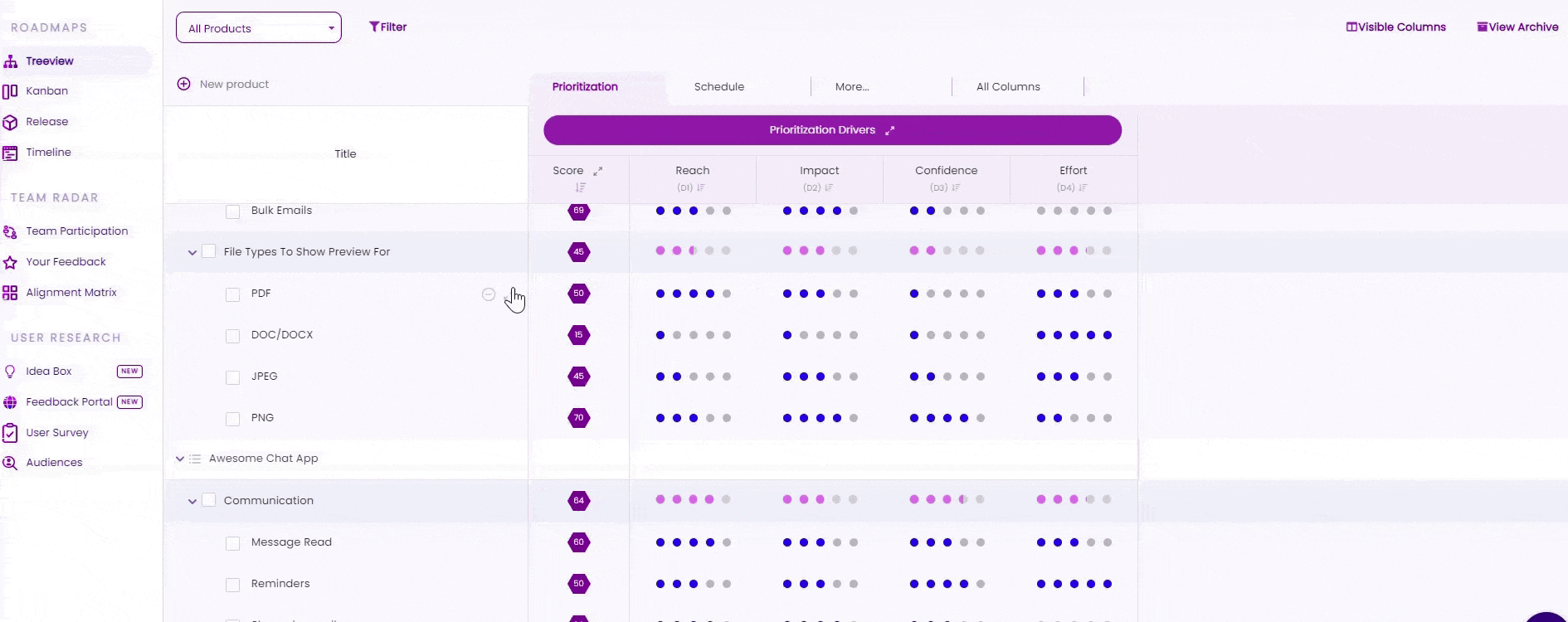
Task: Sort by Confidence D3 icon
Action: [956, 187]
